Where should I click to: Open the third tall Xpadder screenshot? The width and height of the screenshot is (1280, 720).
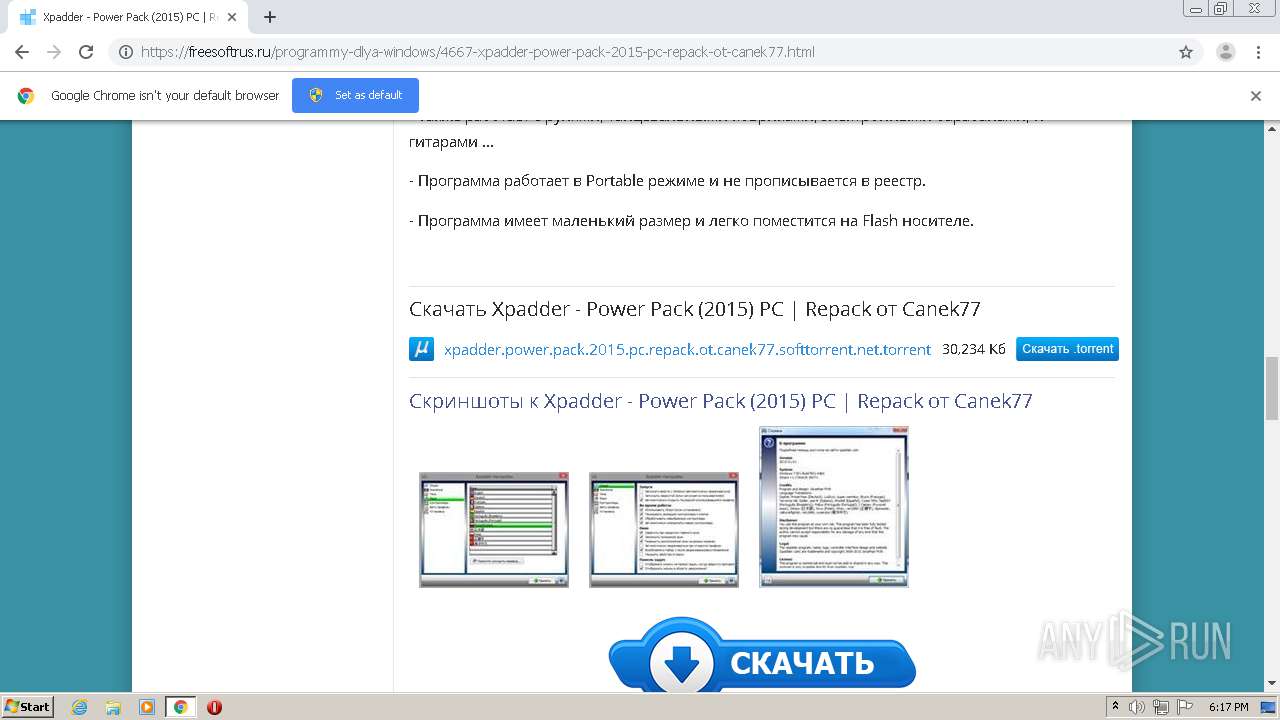[x=834, y=507]
